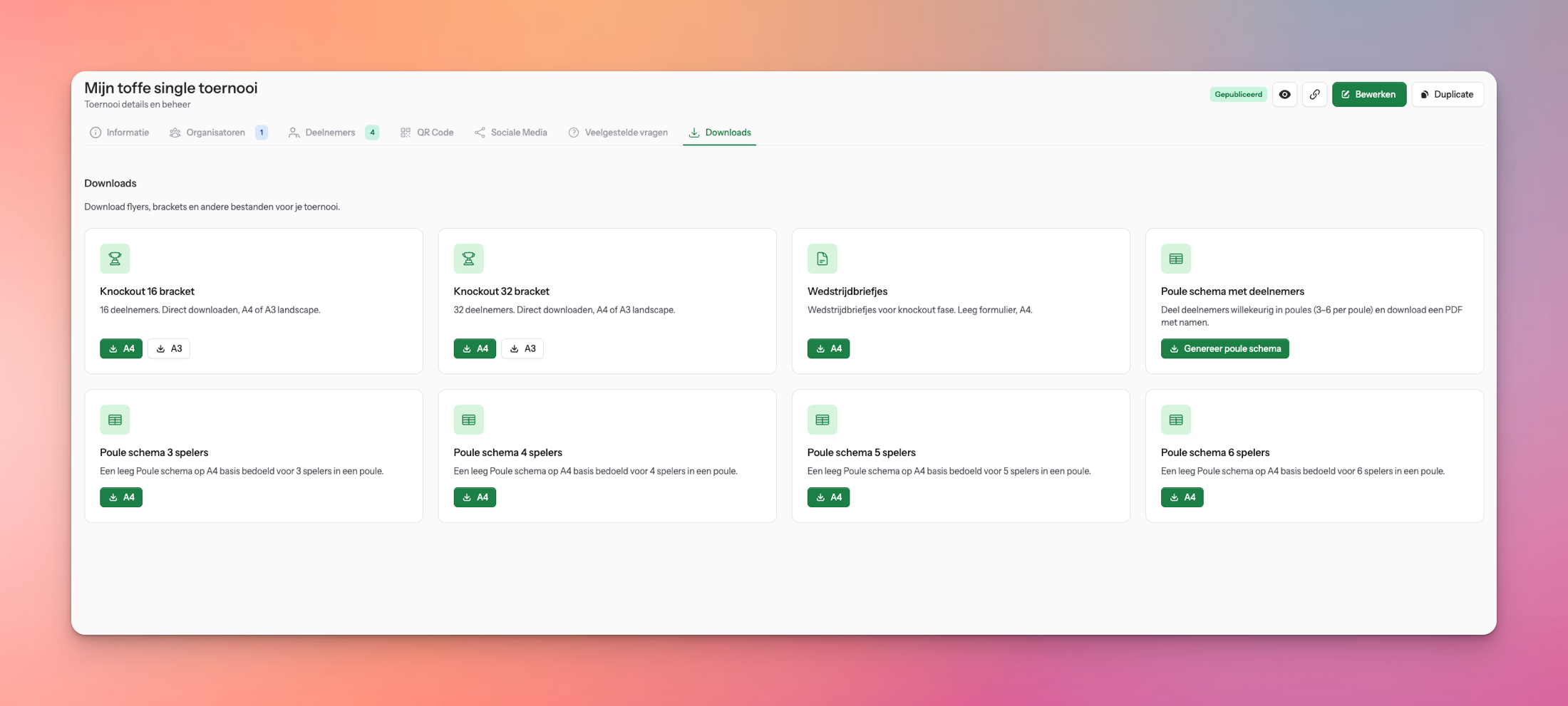Click the Poule schema met deelnemers table icon
This screenshot has height=706, width=1568.
(x=1175, y=259)
